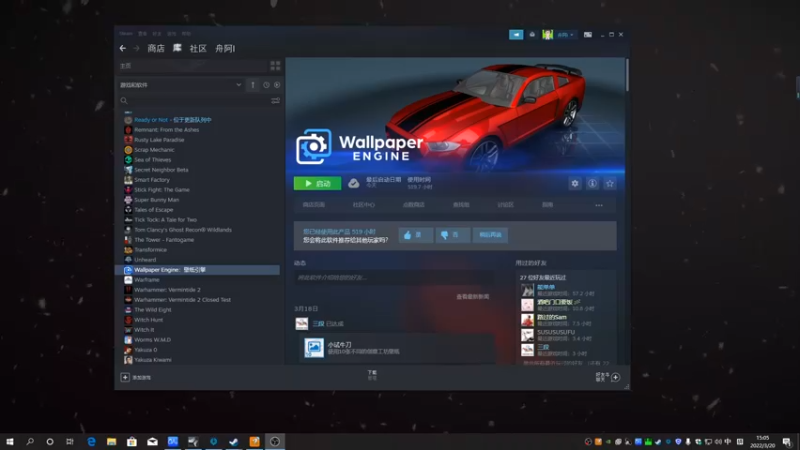
Task: Open the Downloads manager at the bottom
Action: pyautogui.click(x=372, y=375)
